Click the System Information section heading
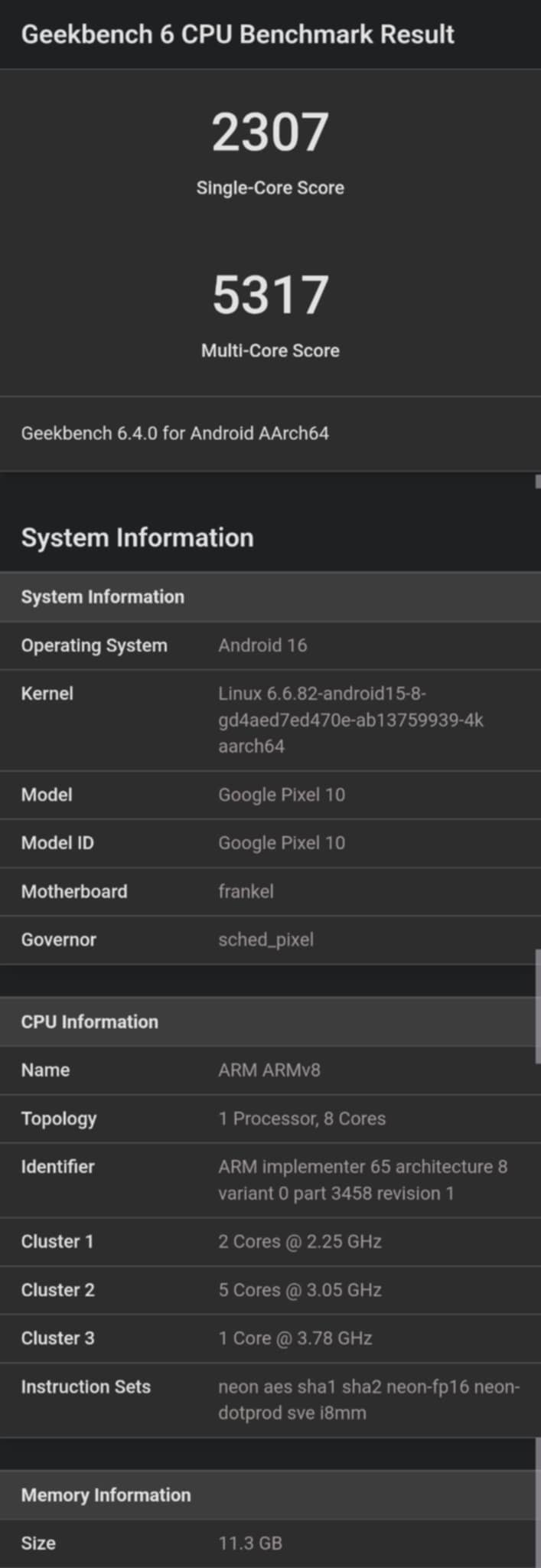This screenshot has width=541, height=1568. (x=138, y=537)
